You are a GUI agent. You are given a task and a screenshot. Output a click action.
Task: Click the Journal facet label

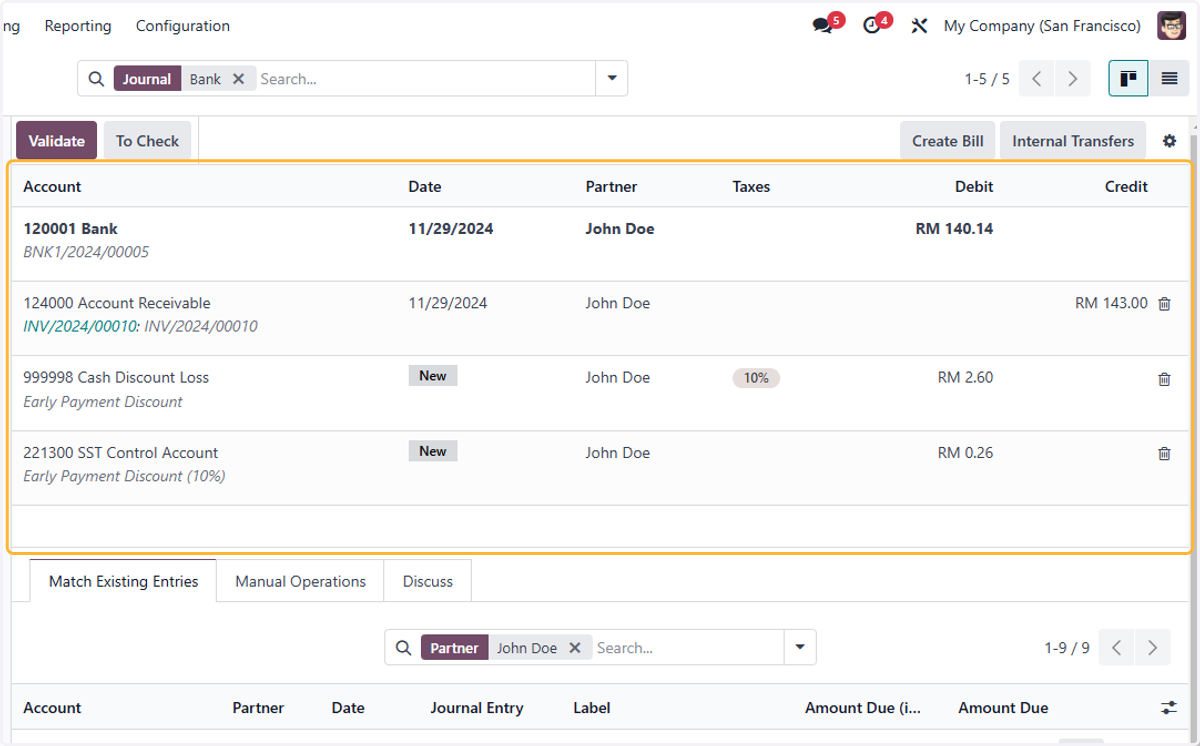[147, 79]
